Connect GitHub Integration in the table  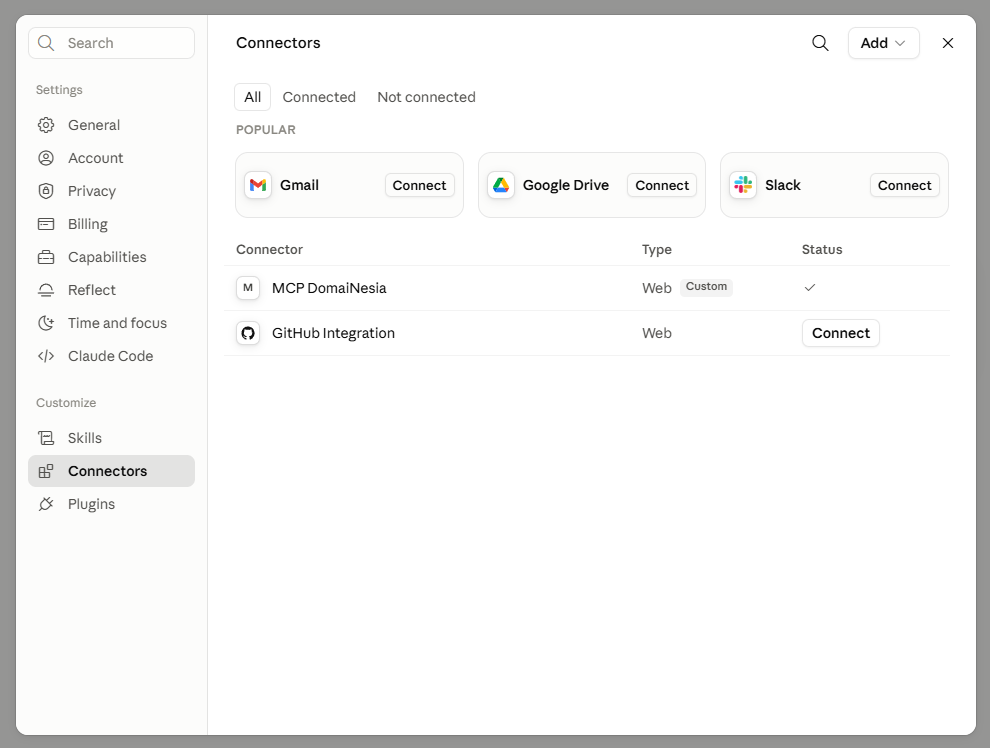click(x=840, y=333)
